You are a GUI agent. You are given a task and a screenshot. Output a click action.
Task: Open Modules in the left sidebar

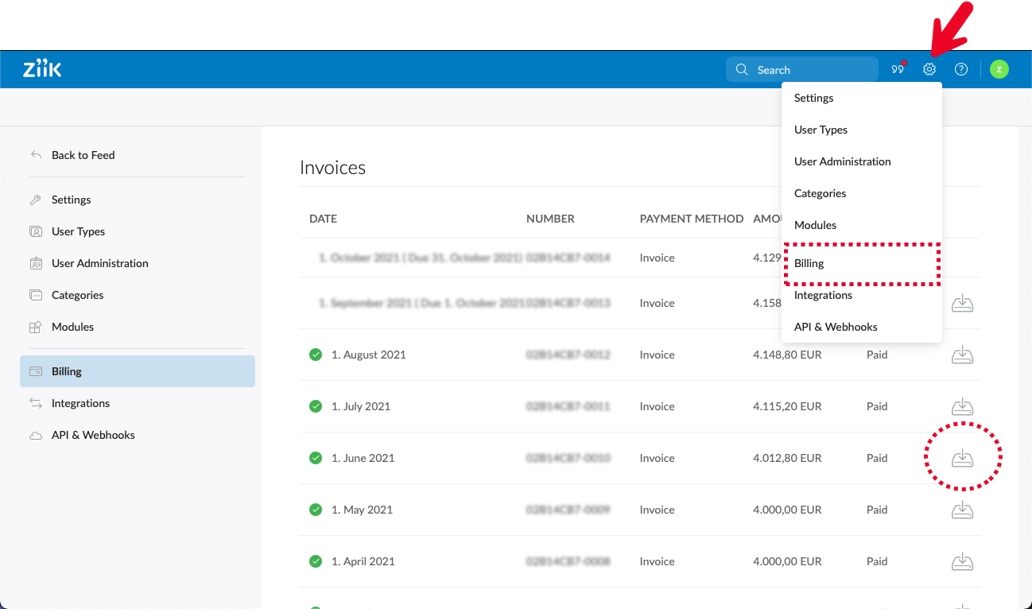72,327
